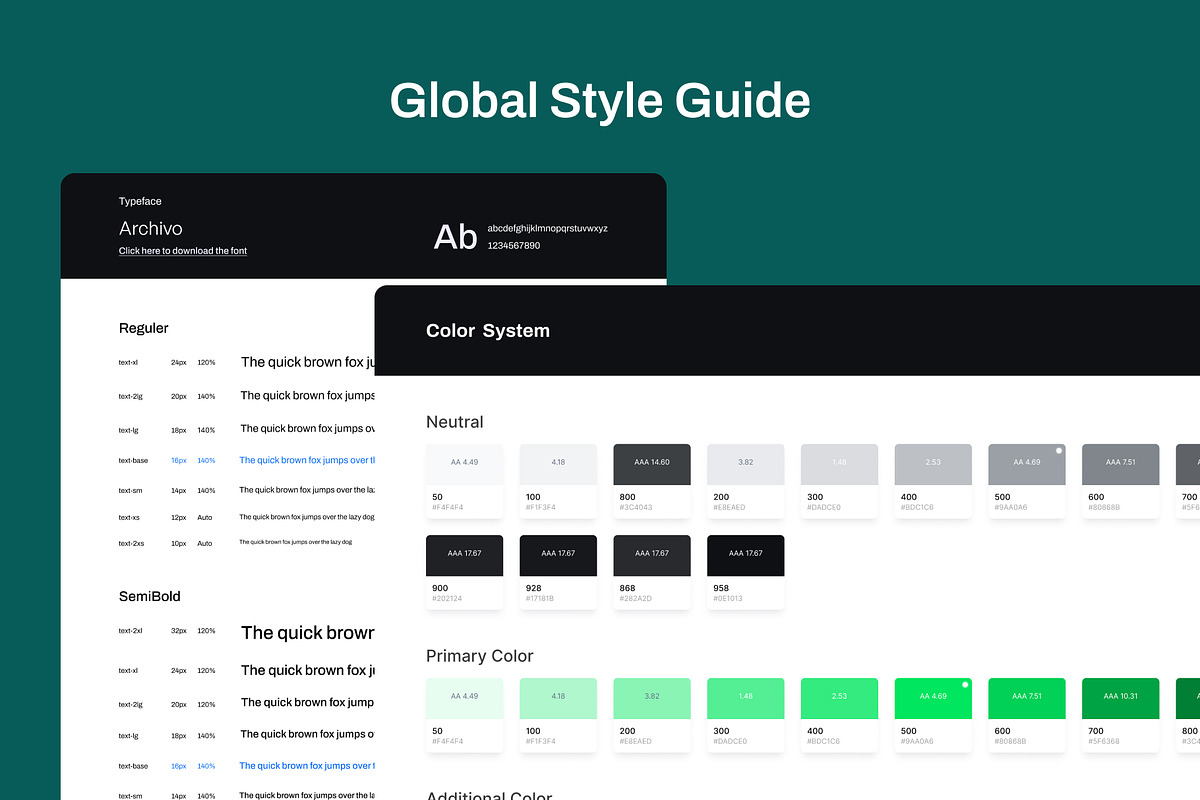
Task: Click the 'SemiBold' section heading
Action: point(150,596)
